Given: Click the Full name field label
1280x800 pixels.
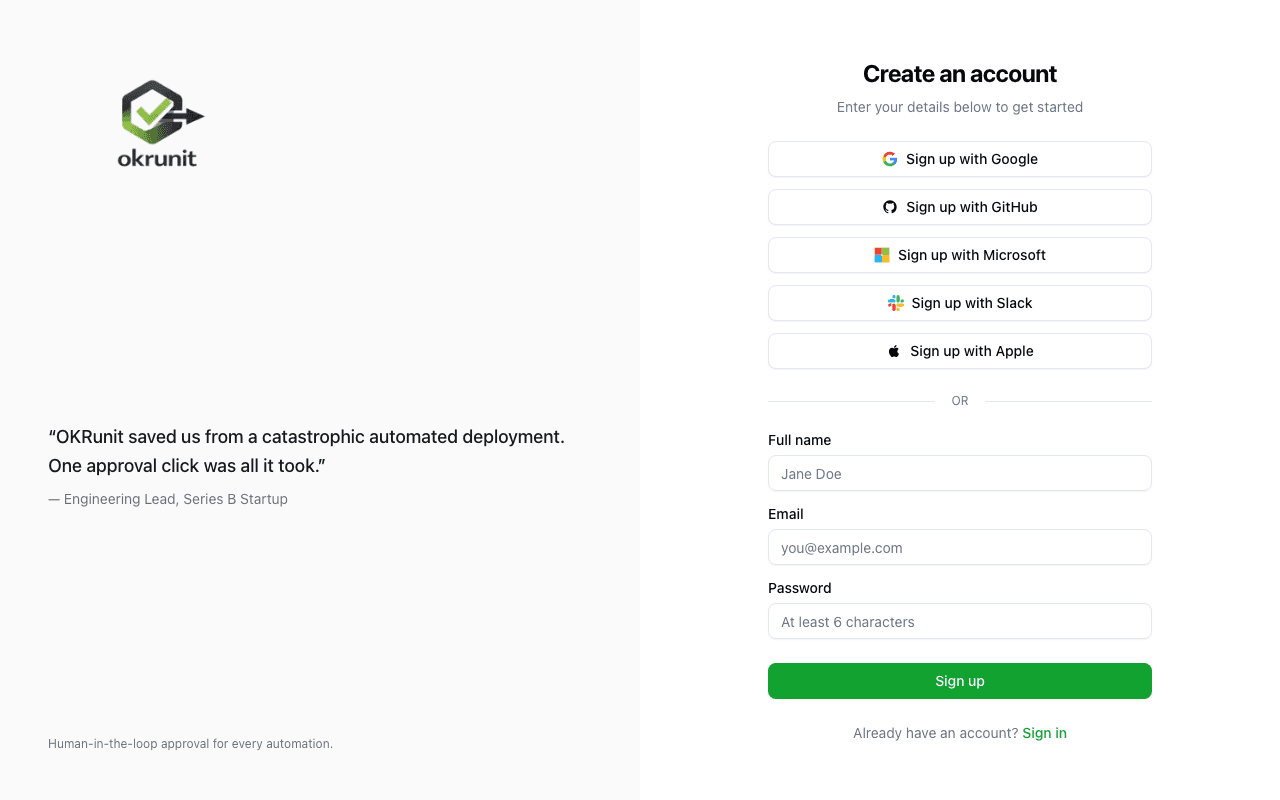Looking at the screenshot, I should (x=799, y=440).
